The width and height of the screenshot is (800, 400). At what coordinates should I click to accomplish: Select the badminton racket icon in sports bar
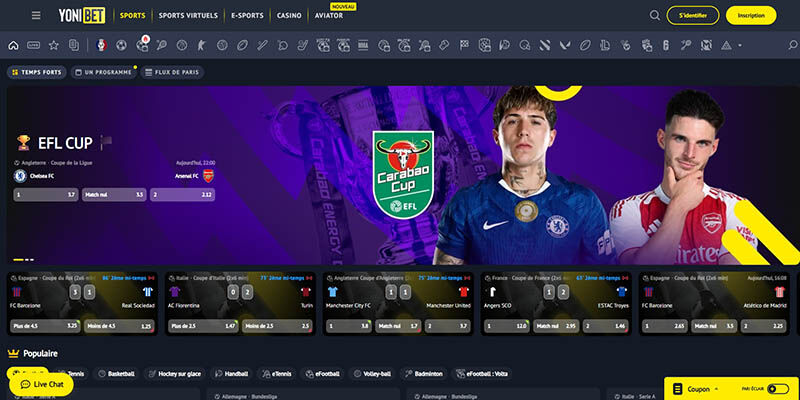(686, 45)
